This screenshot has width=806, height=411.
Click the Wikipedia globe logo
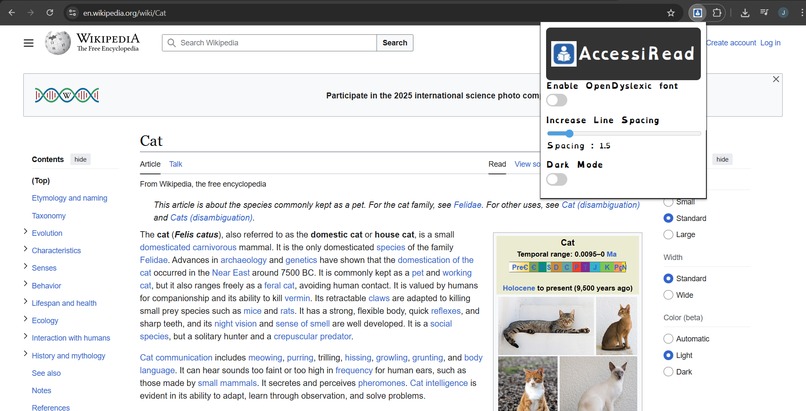pyautogui.click(x=58, y=43)
